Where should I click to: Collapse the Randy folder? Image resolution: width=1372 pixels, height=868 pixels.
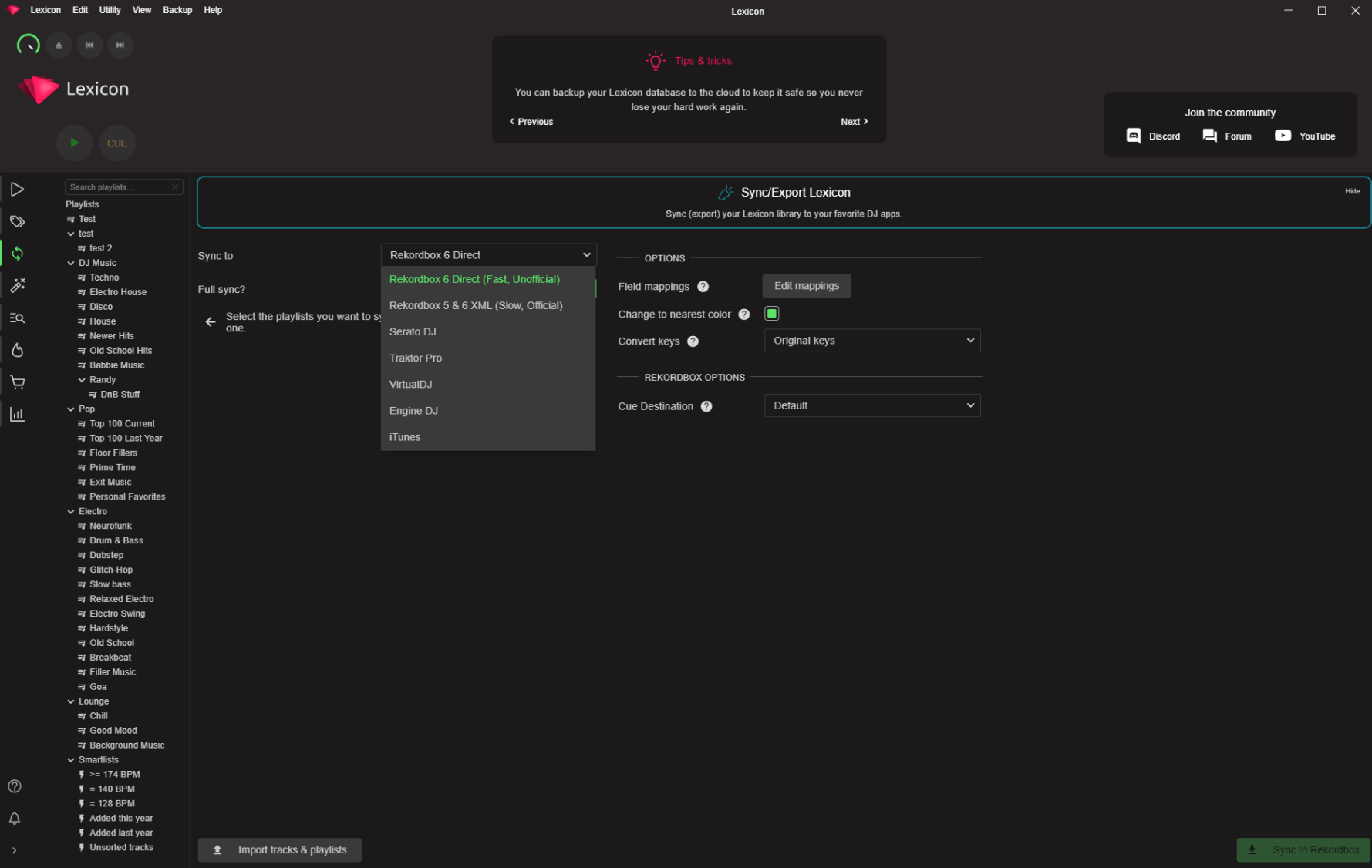(82, 380)
